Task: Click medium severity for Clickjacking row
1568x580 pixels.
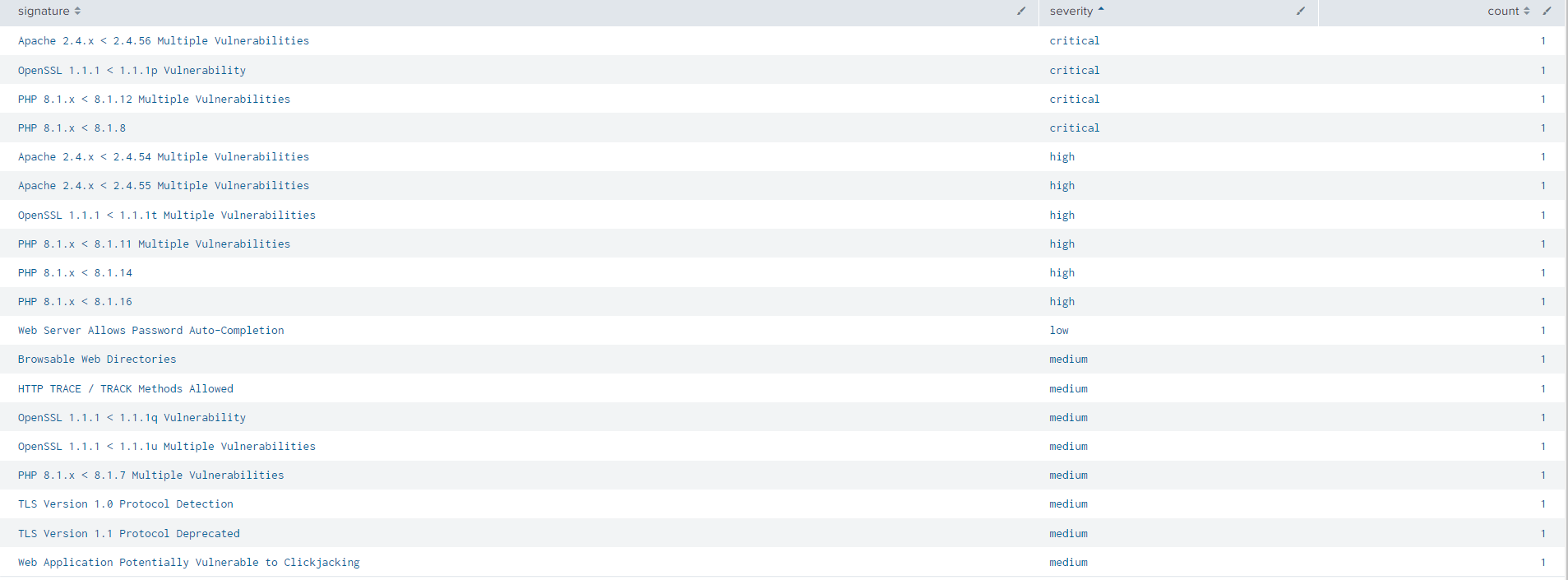Action: click(1069, 562)
